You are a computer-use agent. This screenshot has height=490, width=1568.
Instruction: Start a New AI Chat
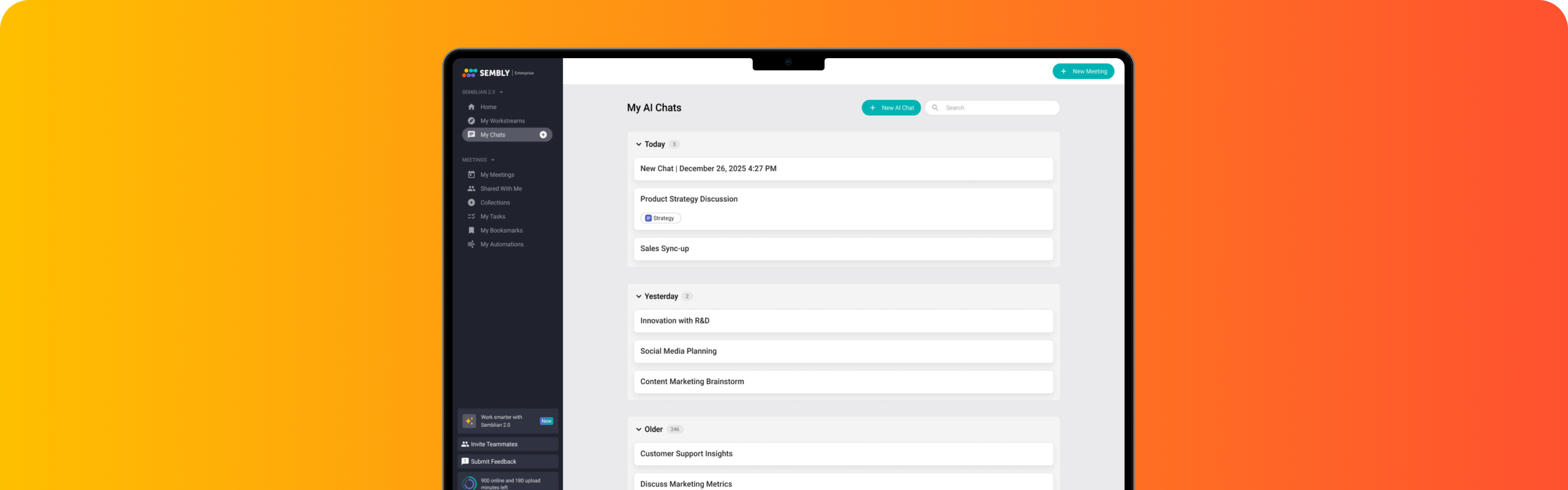pos(891,108)
